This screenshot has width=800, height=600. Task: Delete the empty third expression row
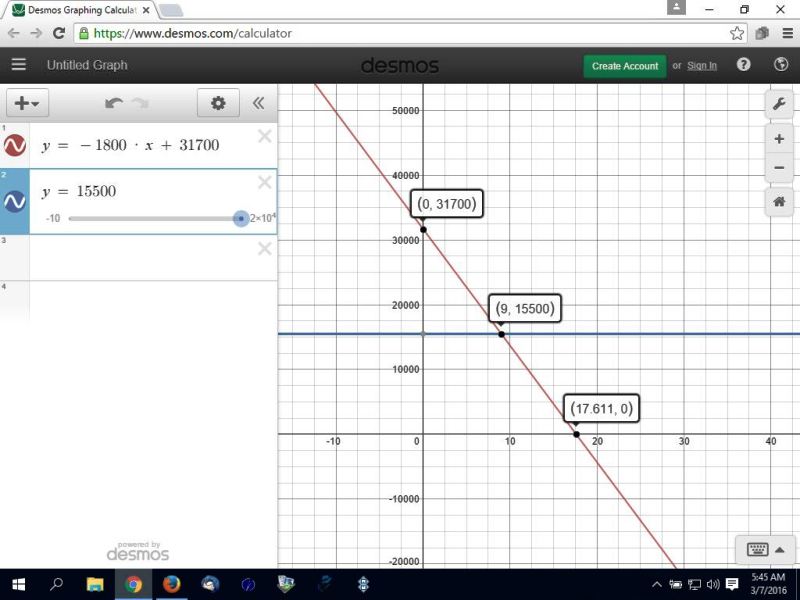pyautogui.click(x=264, y=248)
